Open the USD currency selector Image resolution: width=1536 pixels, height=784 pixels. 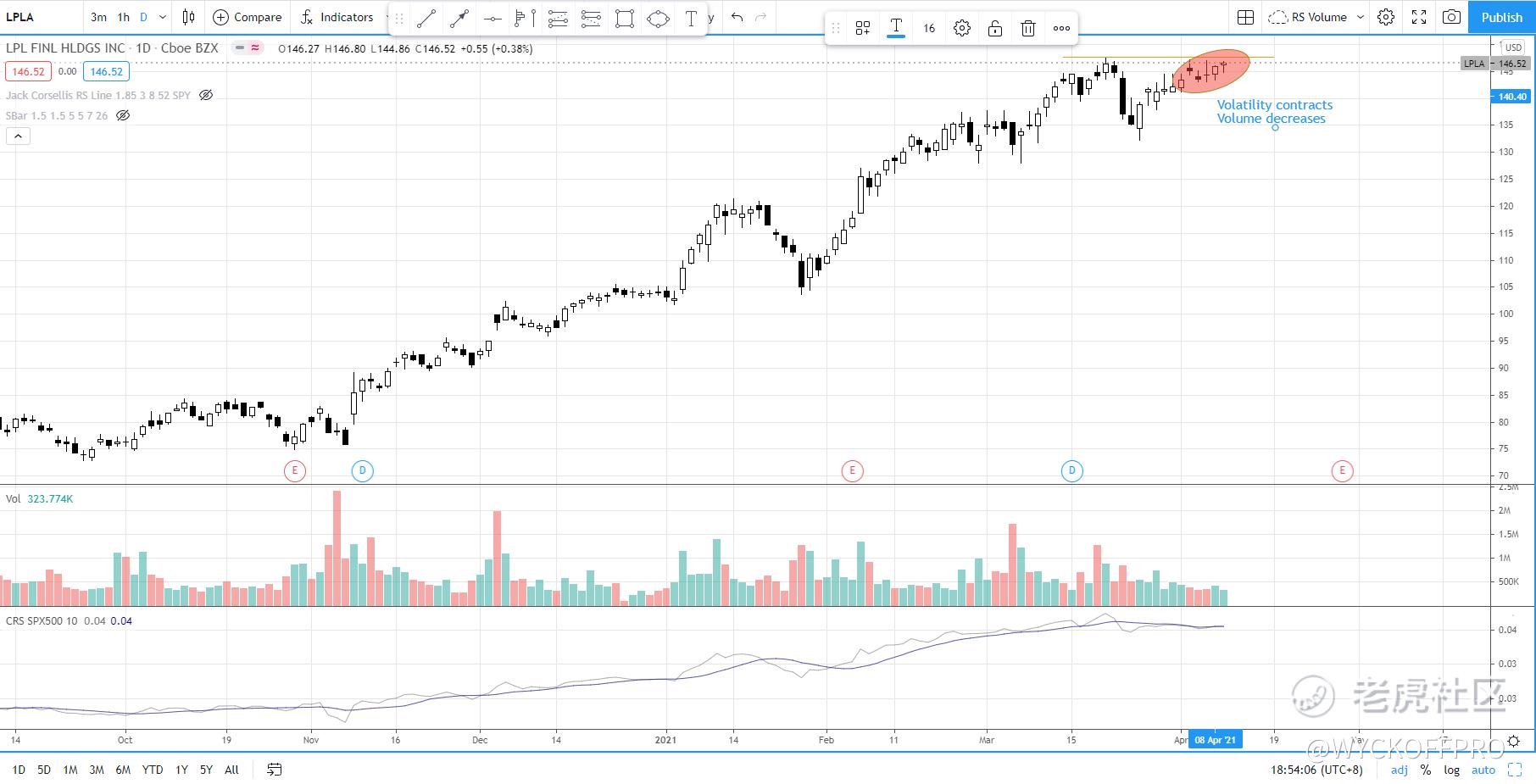click(1513, 47)
